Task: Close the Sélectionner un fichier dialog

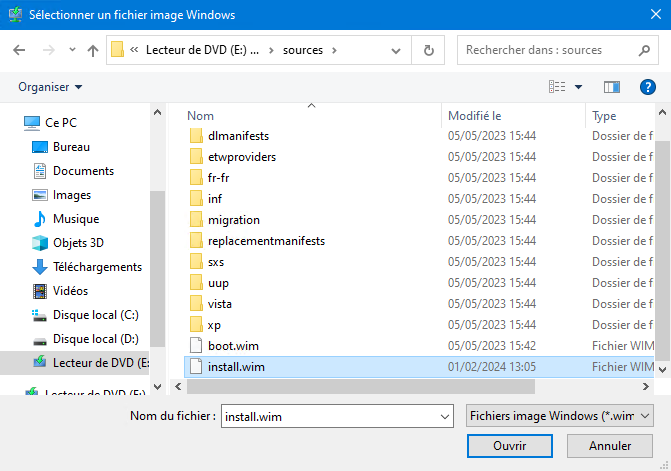Action: click(x=656, y=15)
